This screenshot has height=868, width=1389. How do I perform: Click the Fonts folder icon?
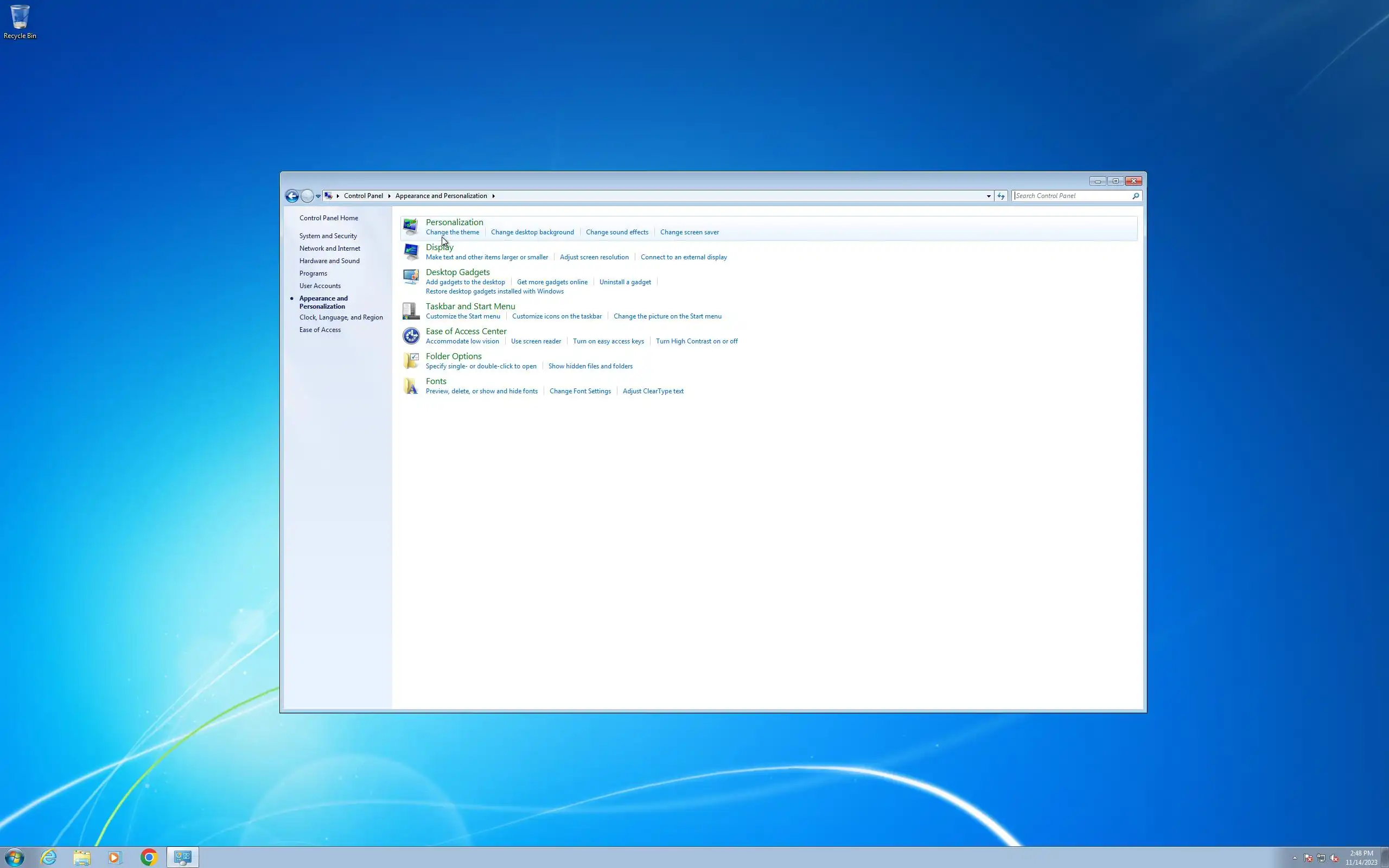click(x=410, y=386)
